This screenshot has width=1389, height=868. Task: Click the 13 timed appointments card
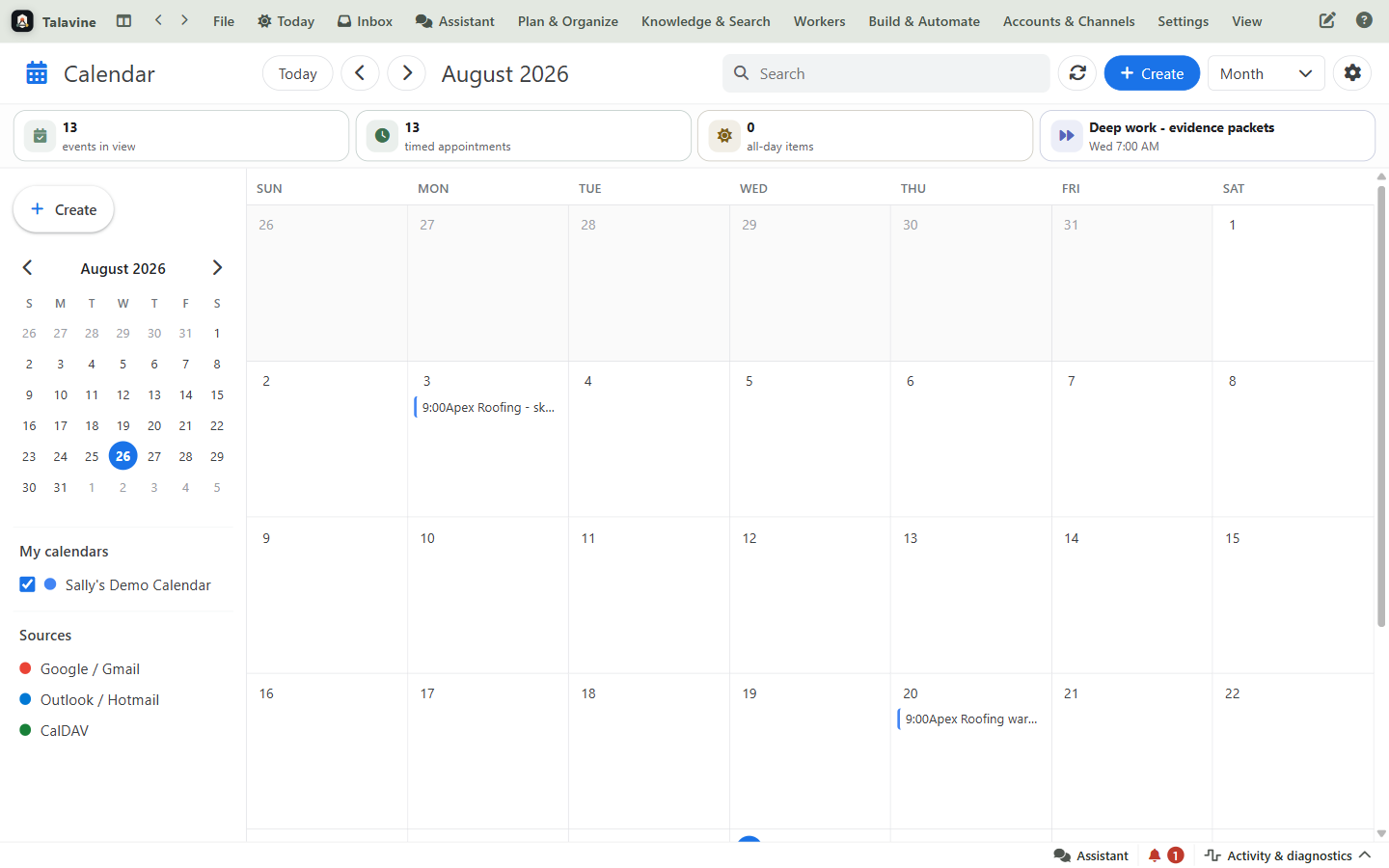[x=524, y=136]
